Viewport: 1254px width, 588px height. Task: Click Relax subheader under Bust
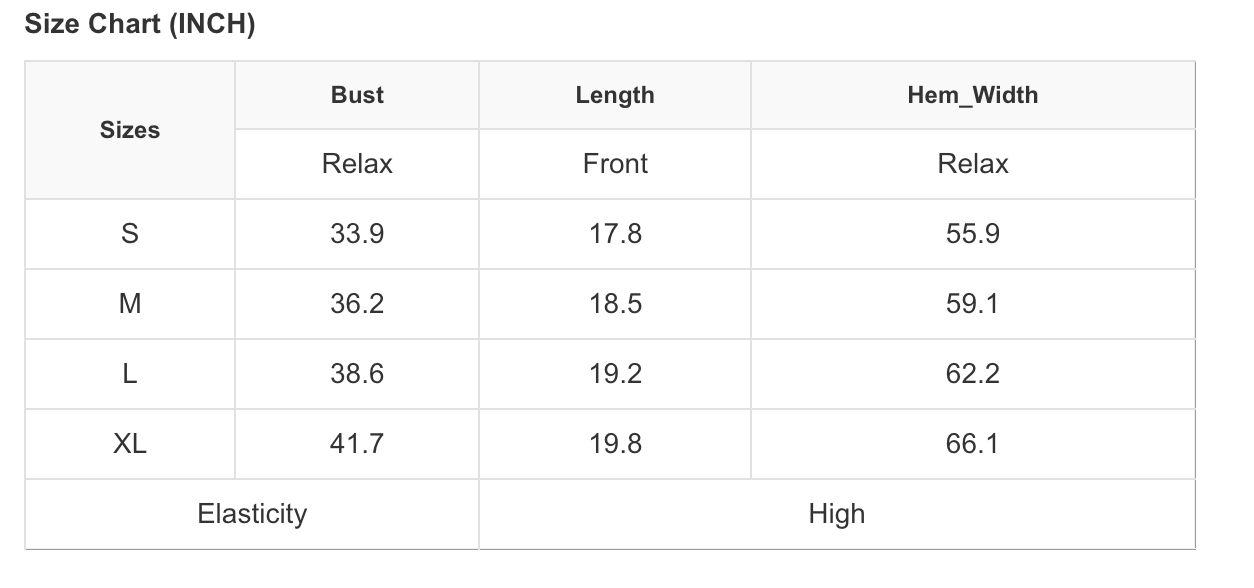(357, 164)
